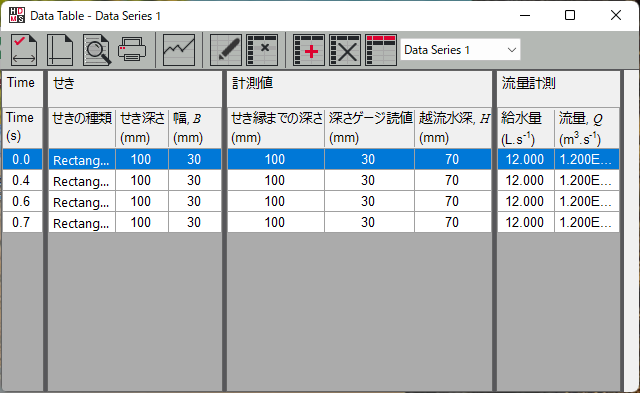The width and height of the screenshot is (640, 393).
Task: Click the blank page layout icon
Action: coord(60,50)
